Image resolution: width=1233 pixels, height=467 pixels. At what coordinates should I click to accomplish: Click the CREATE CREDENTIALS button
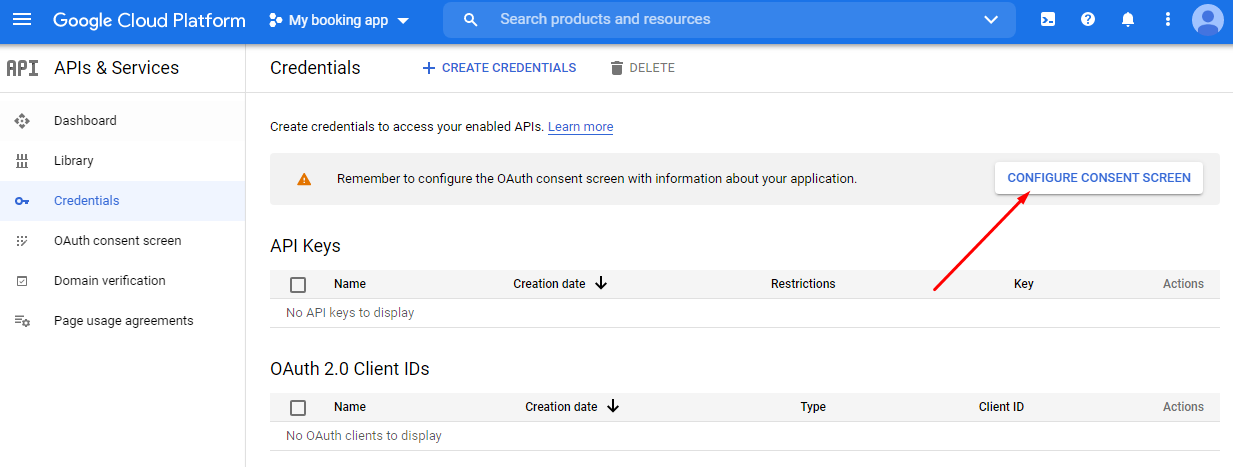499,68
